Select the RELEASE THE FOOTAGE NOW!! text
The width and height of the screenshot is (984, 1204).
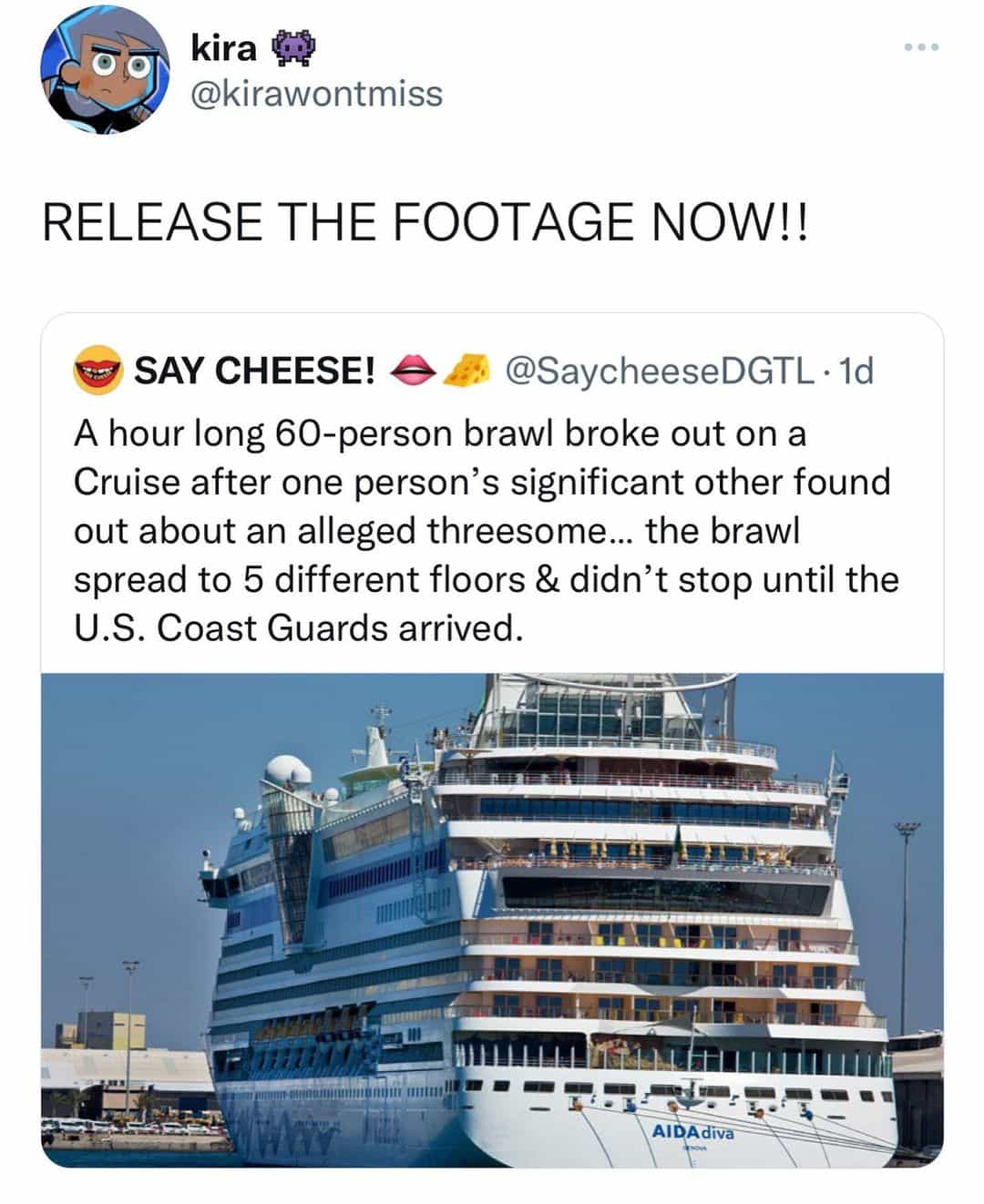[x=425, y=224]
